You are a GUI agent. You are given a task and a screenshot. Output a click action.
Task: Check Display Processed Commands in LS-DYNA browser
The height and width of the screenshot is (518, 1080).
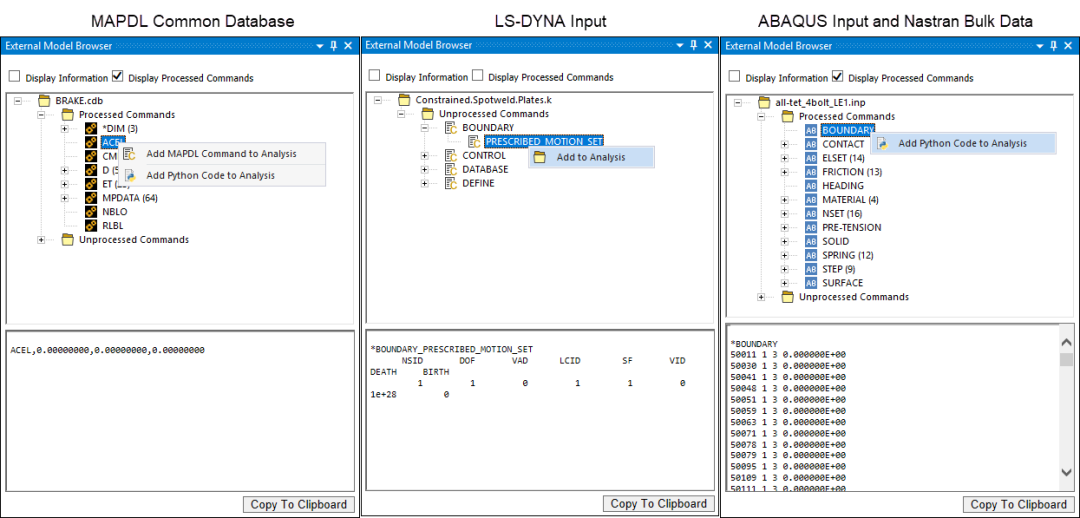(477, 76)
